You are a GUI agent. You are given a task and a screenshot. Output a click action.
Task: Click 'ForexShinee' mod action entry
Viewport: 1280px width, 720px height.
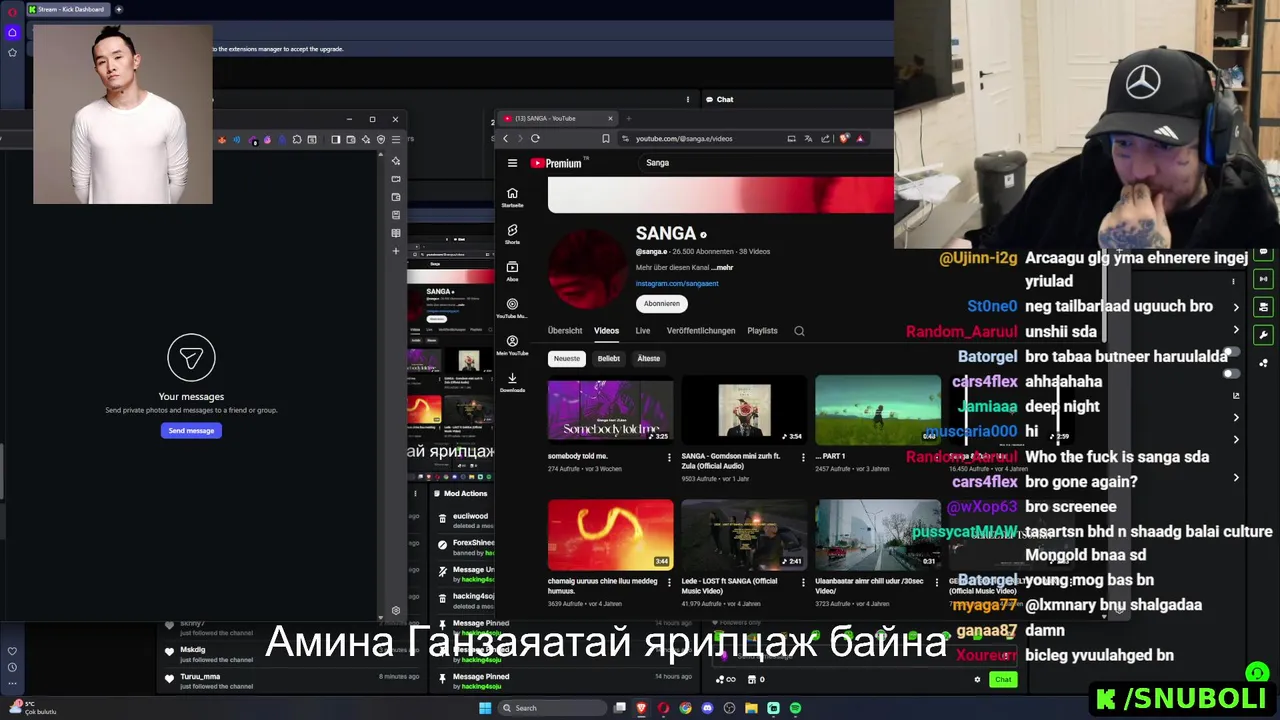(465, 547)
